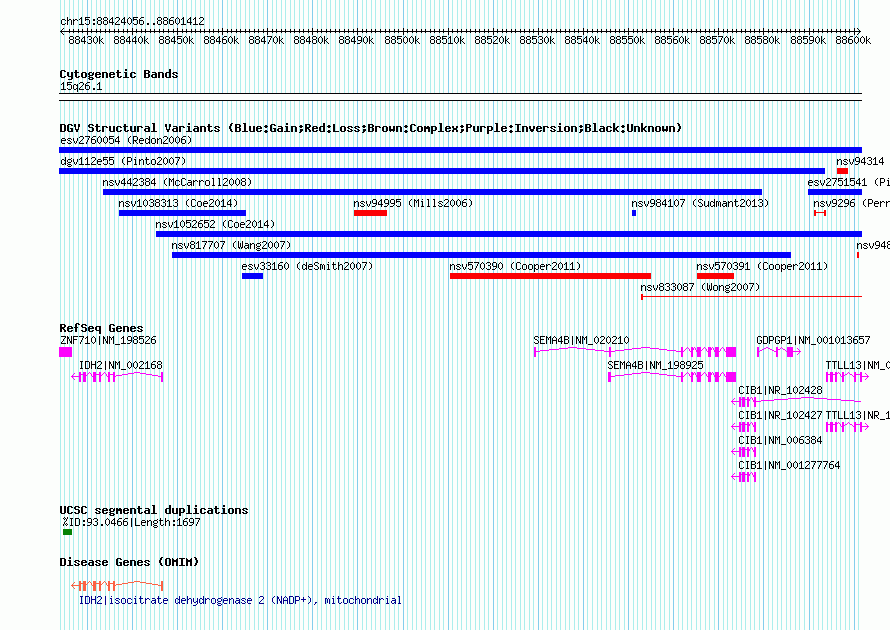Open the IDH2 isocitrate dehydrogenase 2 link

(x=240, y=600)
